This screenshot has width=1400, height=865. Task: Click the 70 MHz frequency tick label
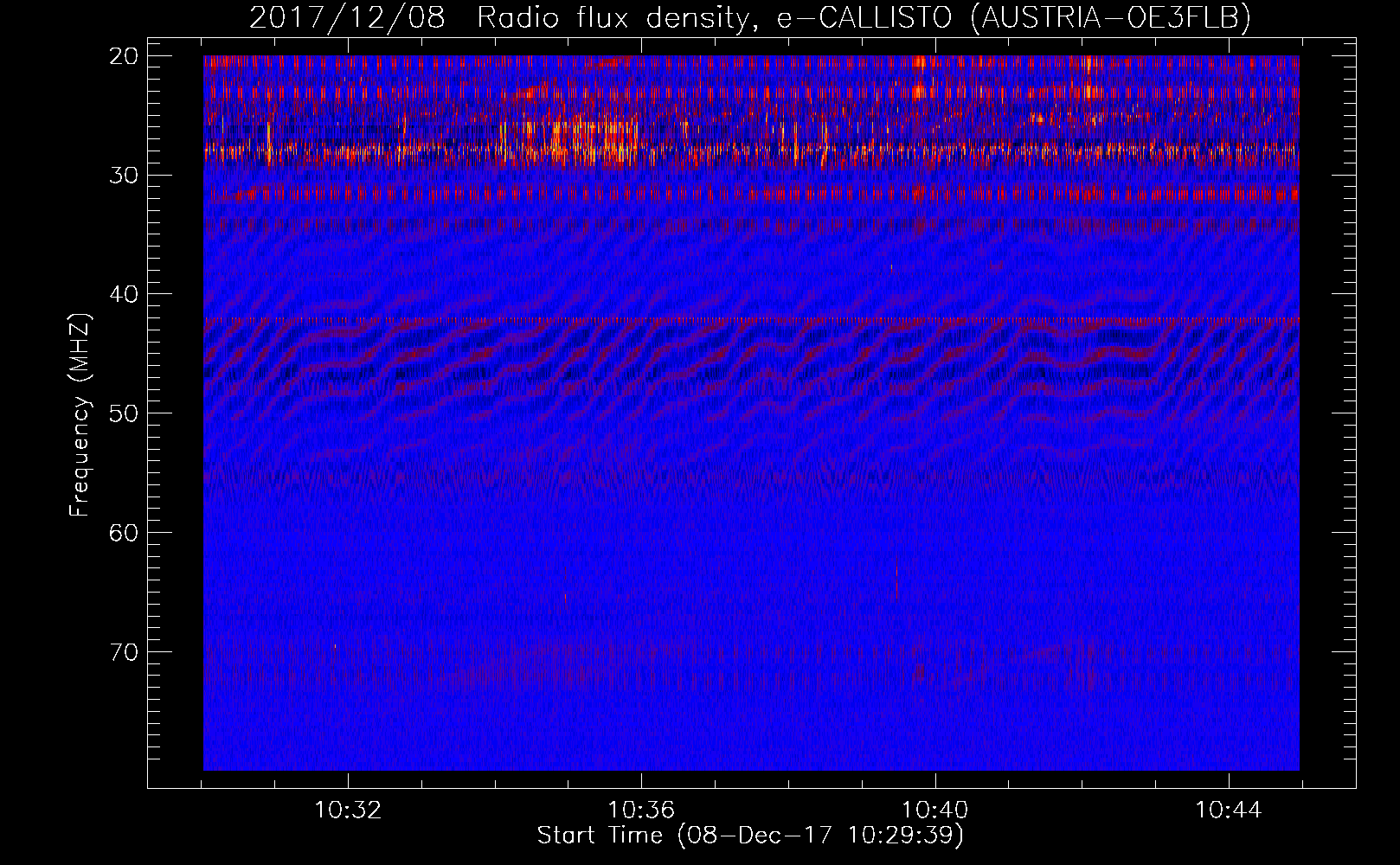(x=125, y=651)
